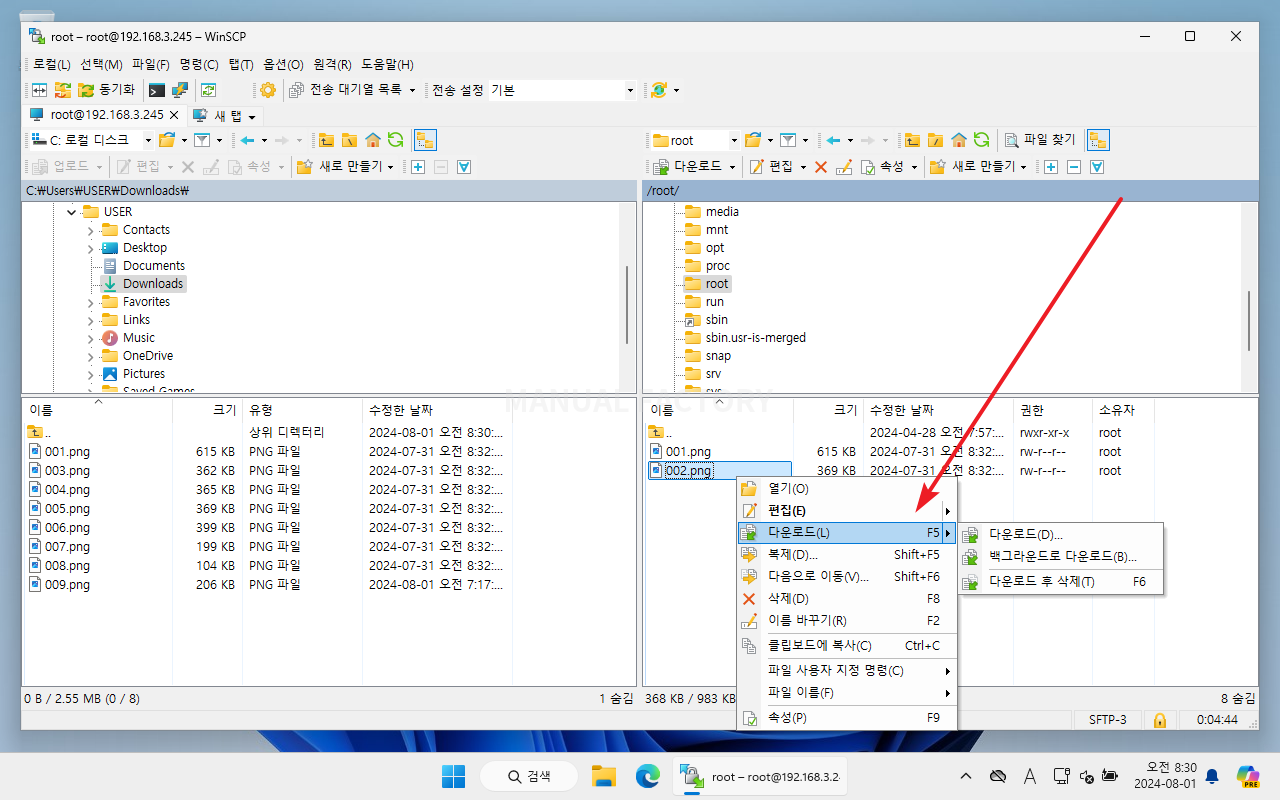This screenshot has height=800, width=1280.
Task: Go to remote home directory icon
Action: point(958,140)
